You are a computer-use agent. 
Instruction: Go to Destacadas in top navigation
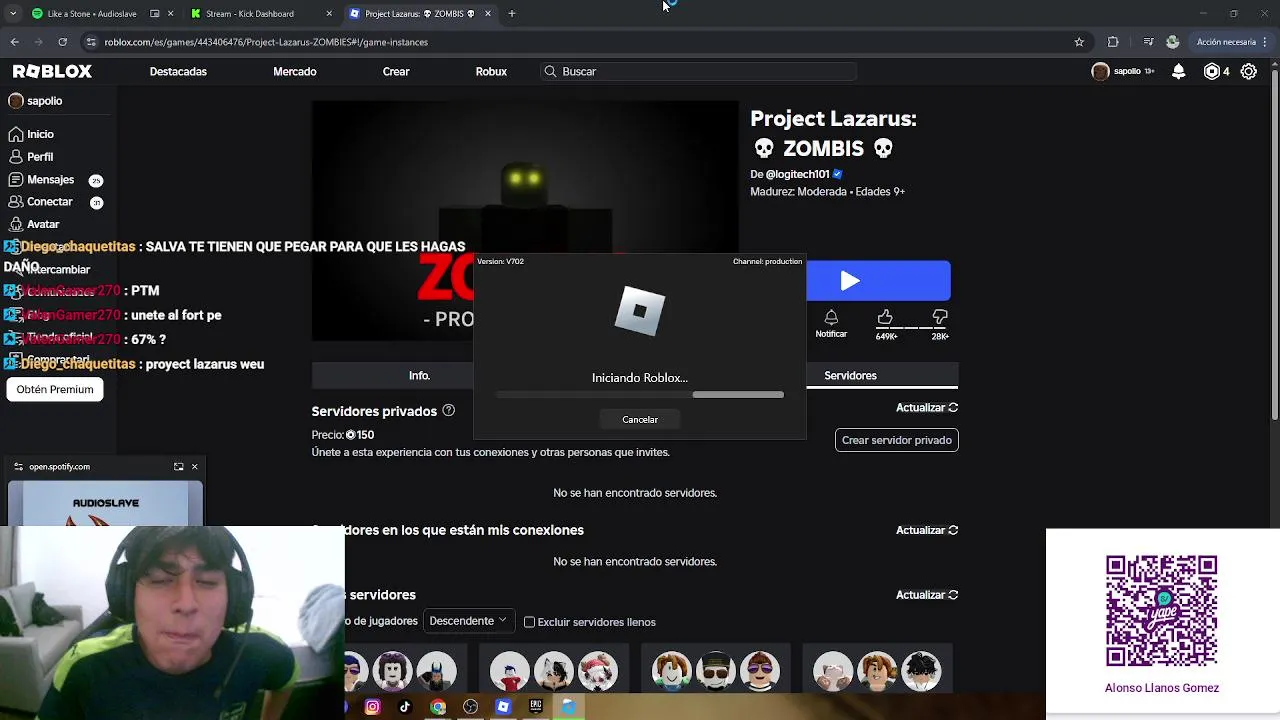tap(178, 72)
